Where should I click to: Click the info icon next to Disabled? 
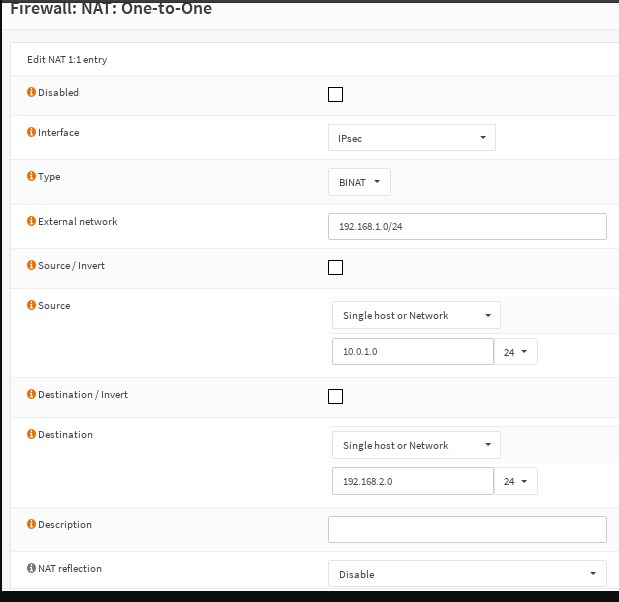coord(31,93)
